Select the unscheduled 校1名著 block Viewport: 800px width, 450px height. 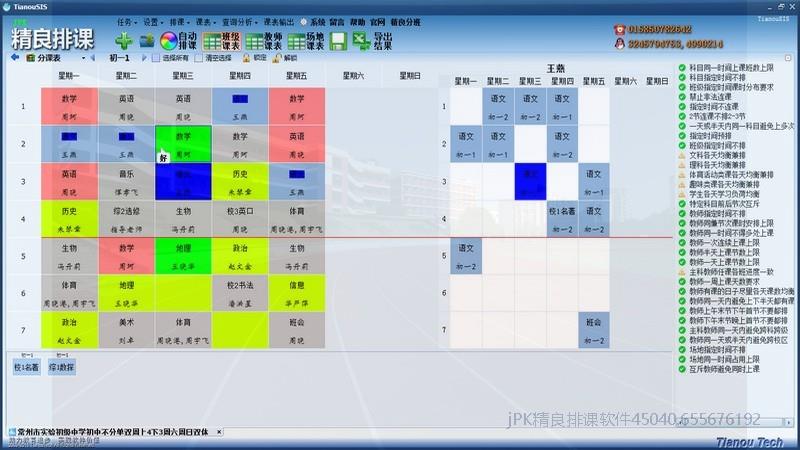pos(27,367)
